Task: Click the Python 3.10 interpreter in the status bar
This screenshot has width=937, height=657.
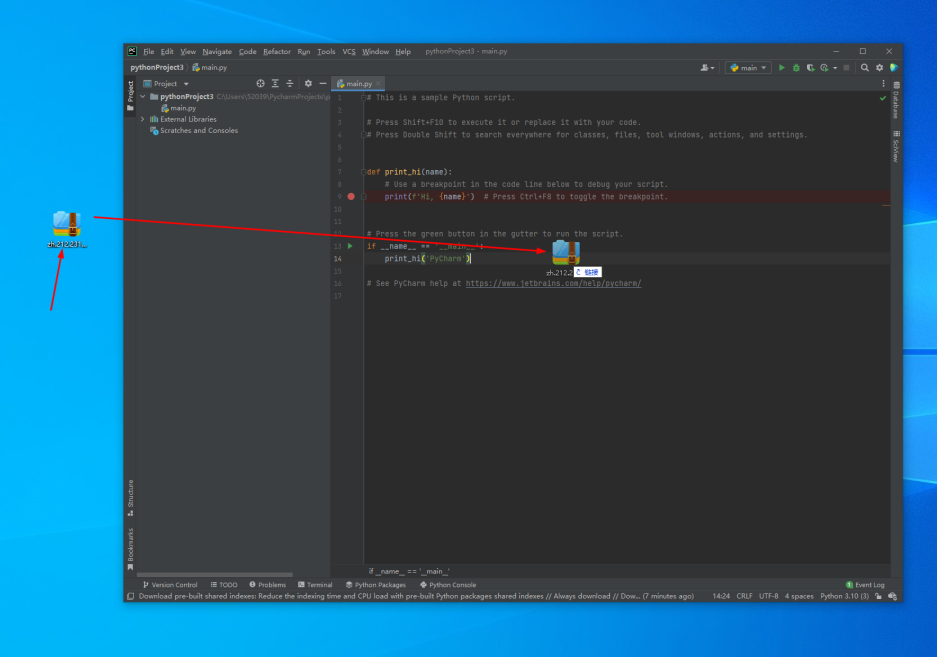Action: pos(844,597)
